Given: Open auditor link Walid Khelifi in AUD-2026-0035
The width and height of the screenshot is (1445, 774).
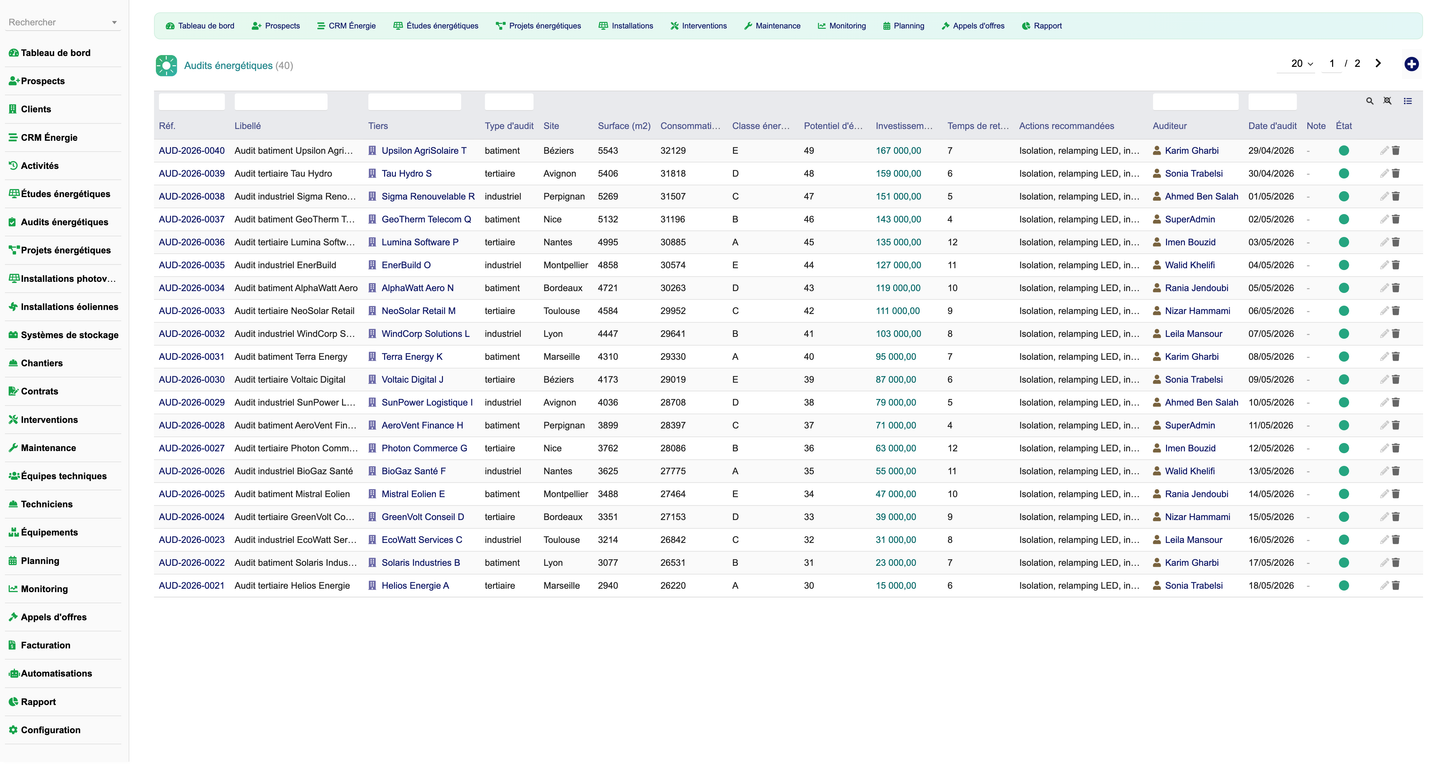Looking at the screenshot, I should point(1190,265).
